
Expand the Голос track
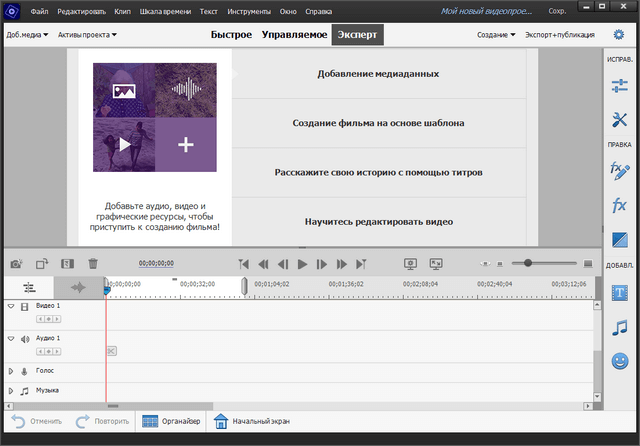click(11, 371)
